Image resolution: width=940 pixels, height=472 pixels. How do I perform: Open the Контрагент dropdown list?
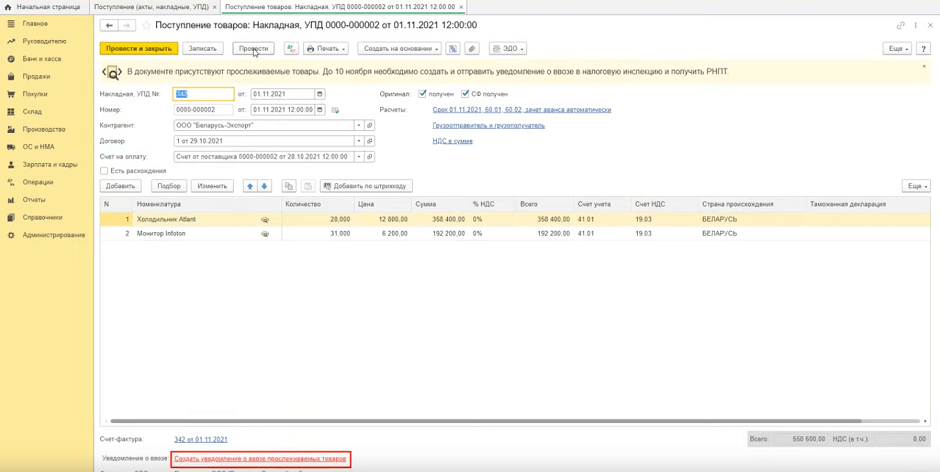359,126
